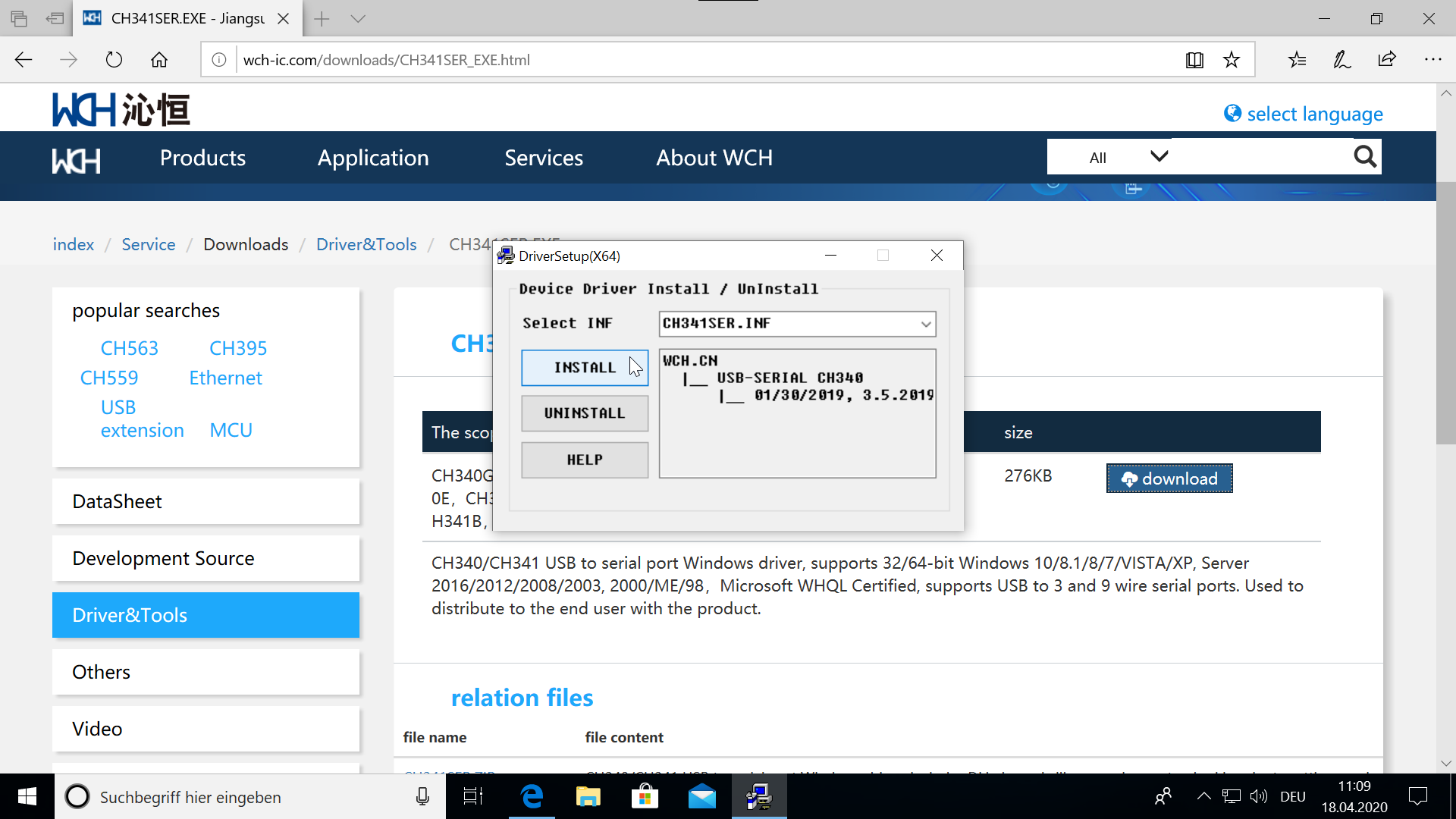
Task: Open the About WCH menu
Action: click(714, 158)
